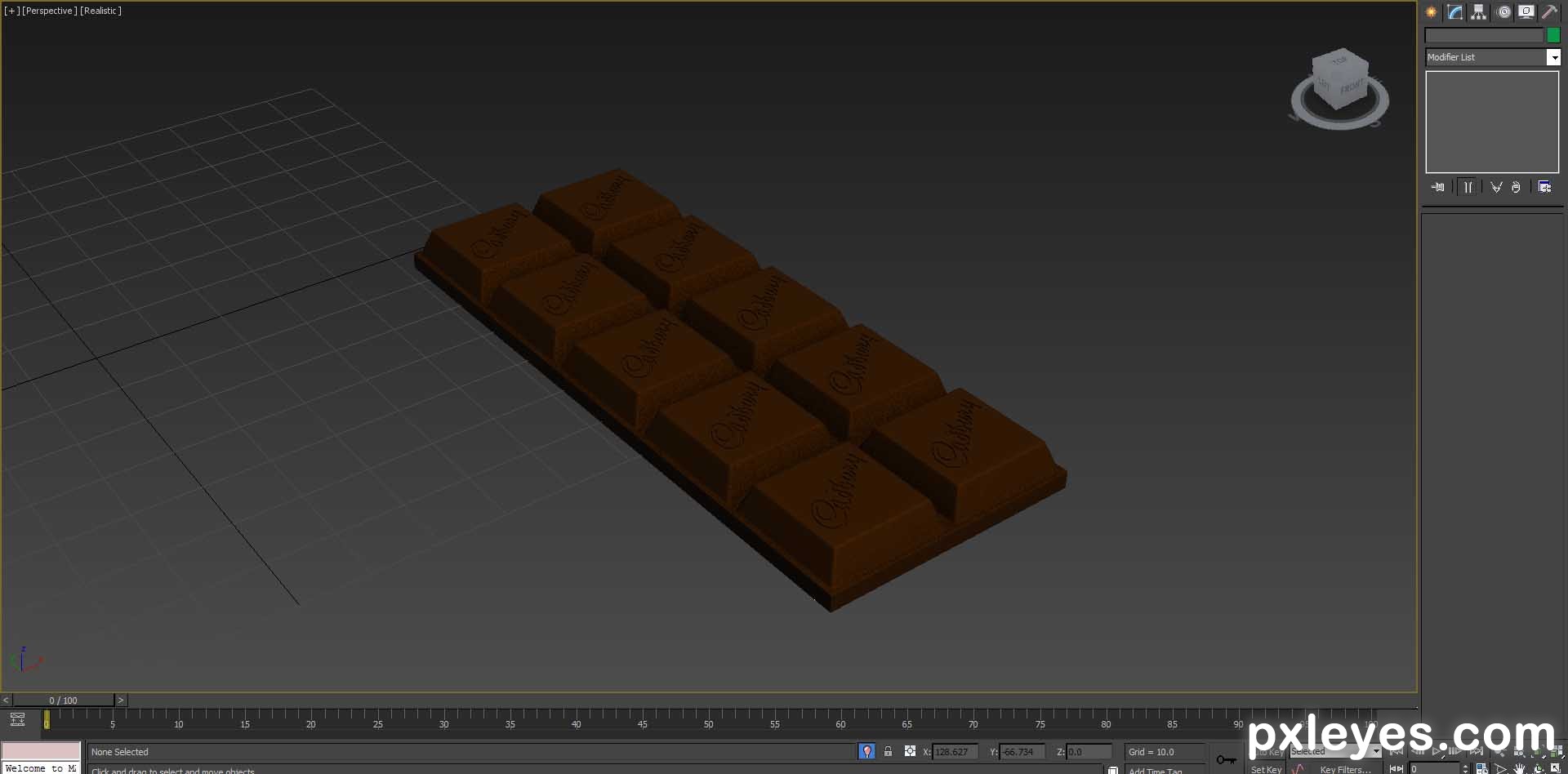The image size is (1568, 774).
Task: Open Key Filters dialog
Action: point(1345,769)
